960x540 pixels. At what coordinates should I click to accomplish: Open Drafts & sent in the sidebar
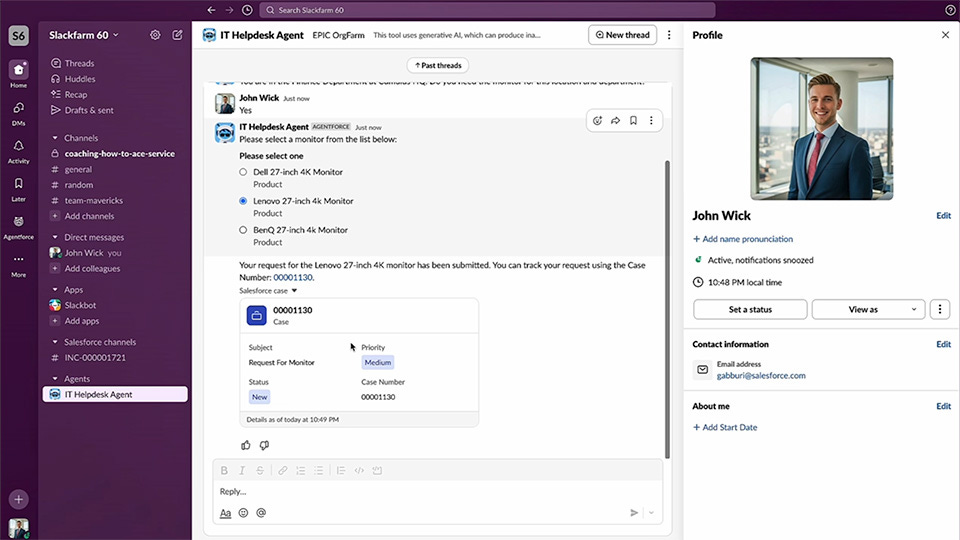click(x=89, y=110)
